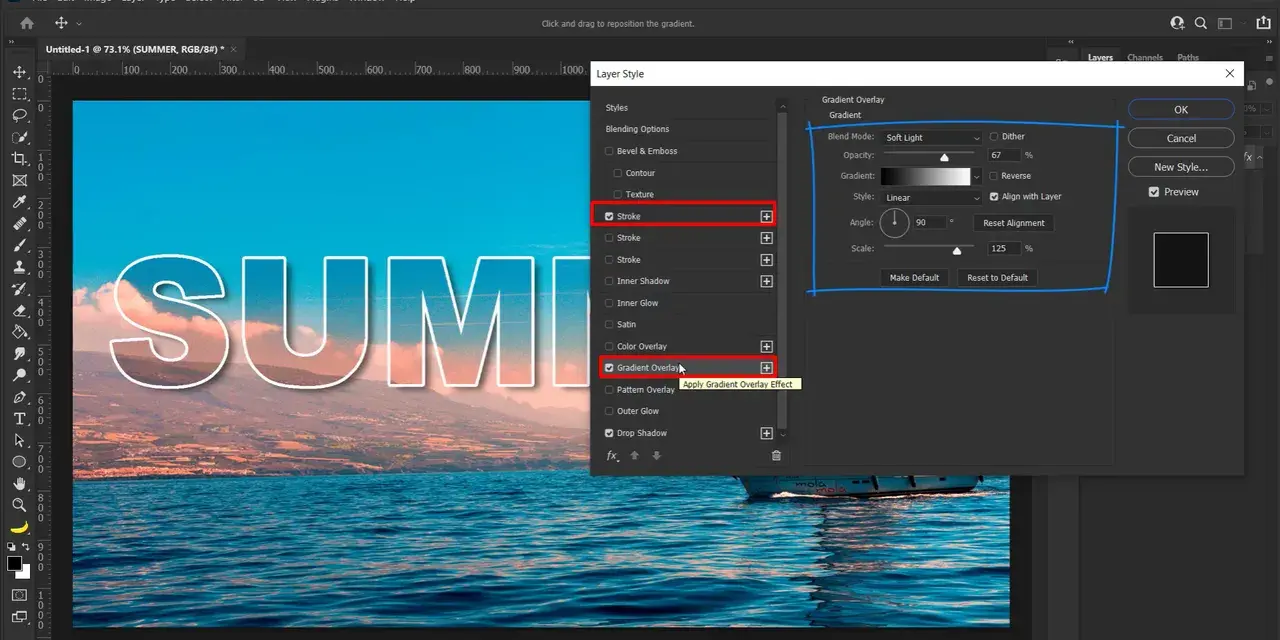Select the Lasso tool
Image resolution: width=1280 pixels, height=640 pixels.
click(19, 115)
